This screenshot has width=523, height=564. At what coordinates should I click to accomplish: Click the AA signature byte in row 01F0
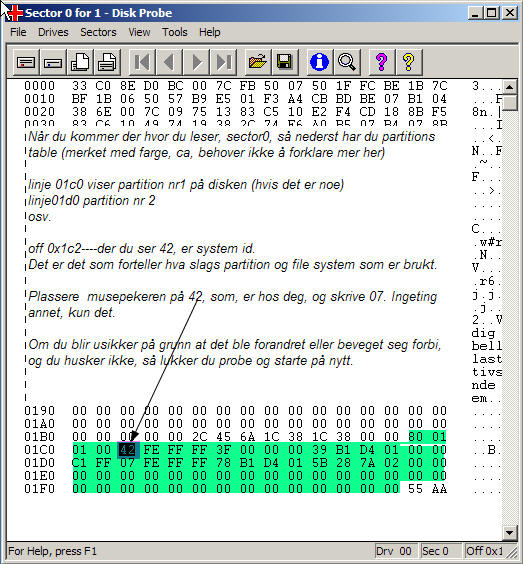click(x=439, y=489)
